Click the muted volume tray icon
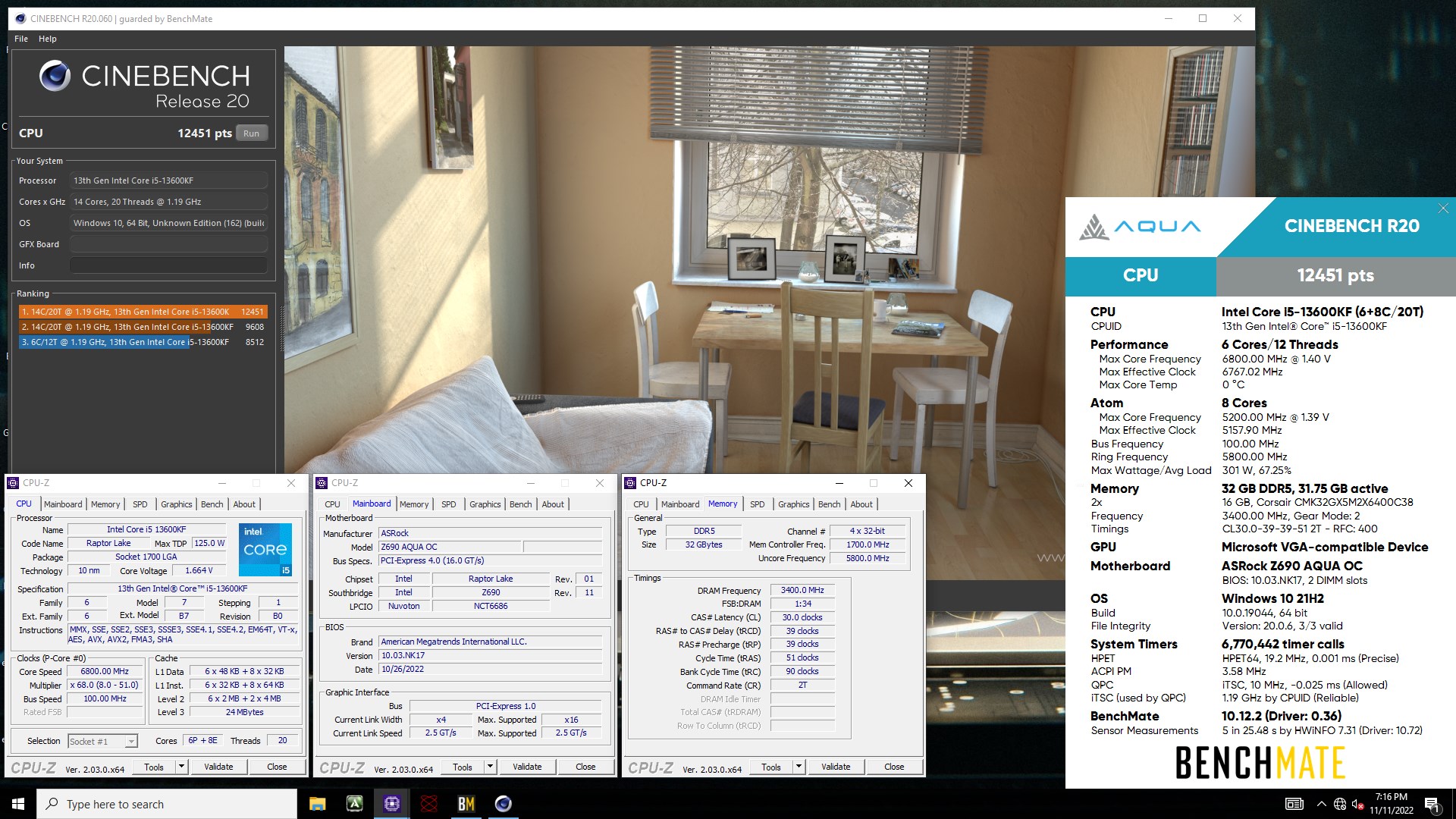The image size is (1456, 819). (x=1358, y=804)
